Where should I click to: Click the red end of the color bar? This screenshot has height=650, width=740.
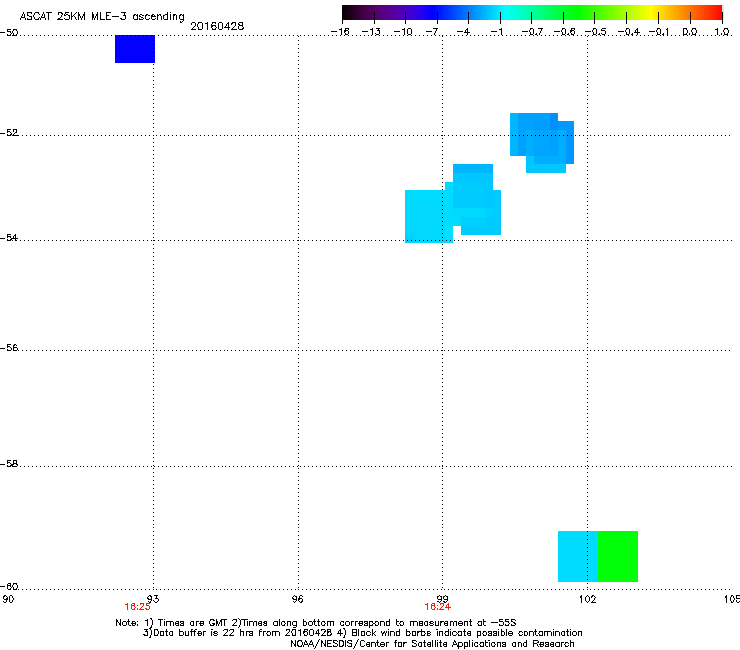[x=715, y=12]
